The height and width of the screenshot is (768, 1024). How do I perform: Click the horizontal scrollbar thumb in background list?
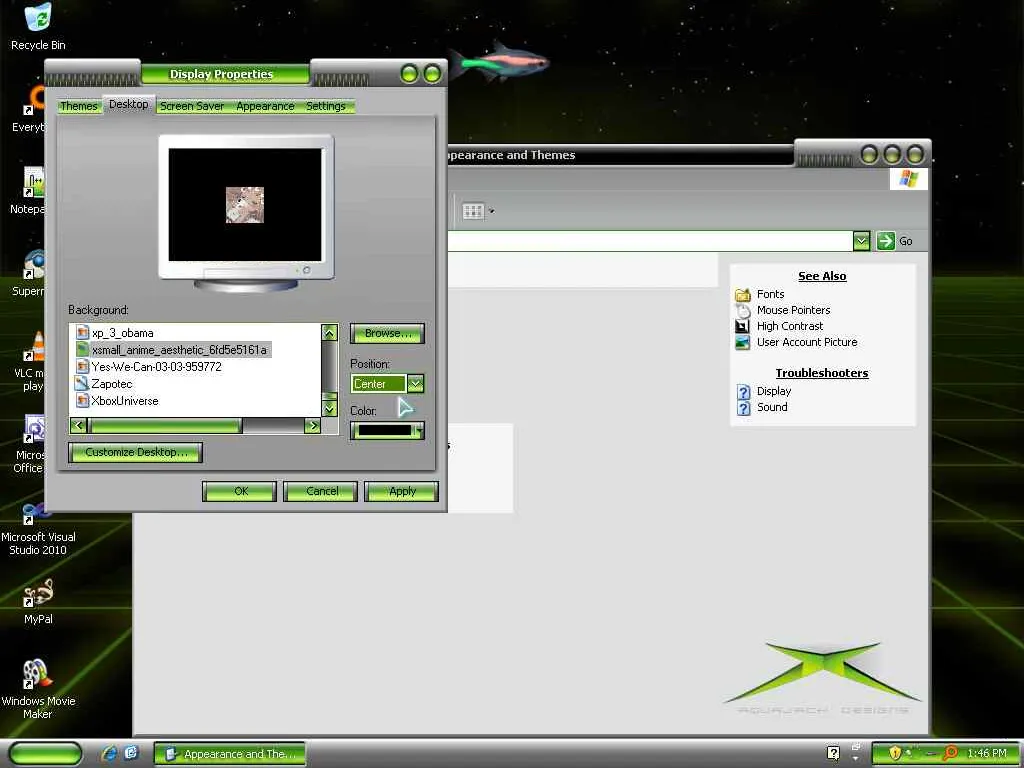click(x=166, y=426)
